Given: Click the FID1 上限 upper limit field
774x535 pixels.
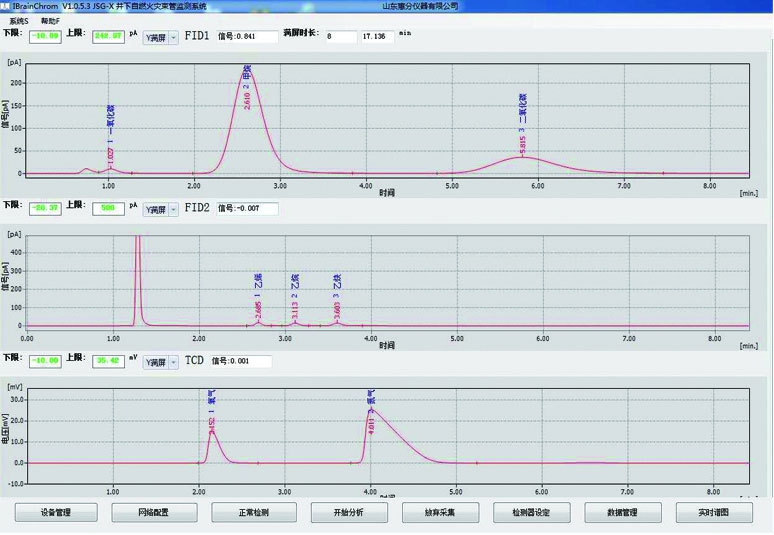Looking at the screenshot, I should tap(107, 37).
